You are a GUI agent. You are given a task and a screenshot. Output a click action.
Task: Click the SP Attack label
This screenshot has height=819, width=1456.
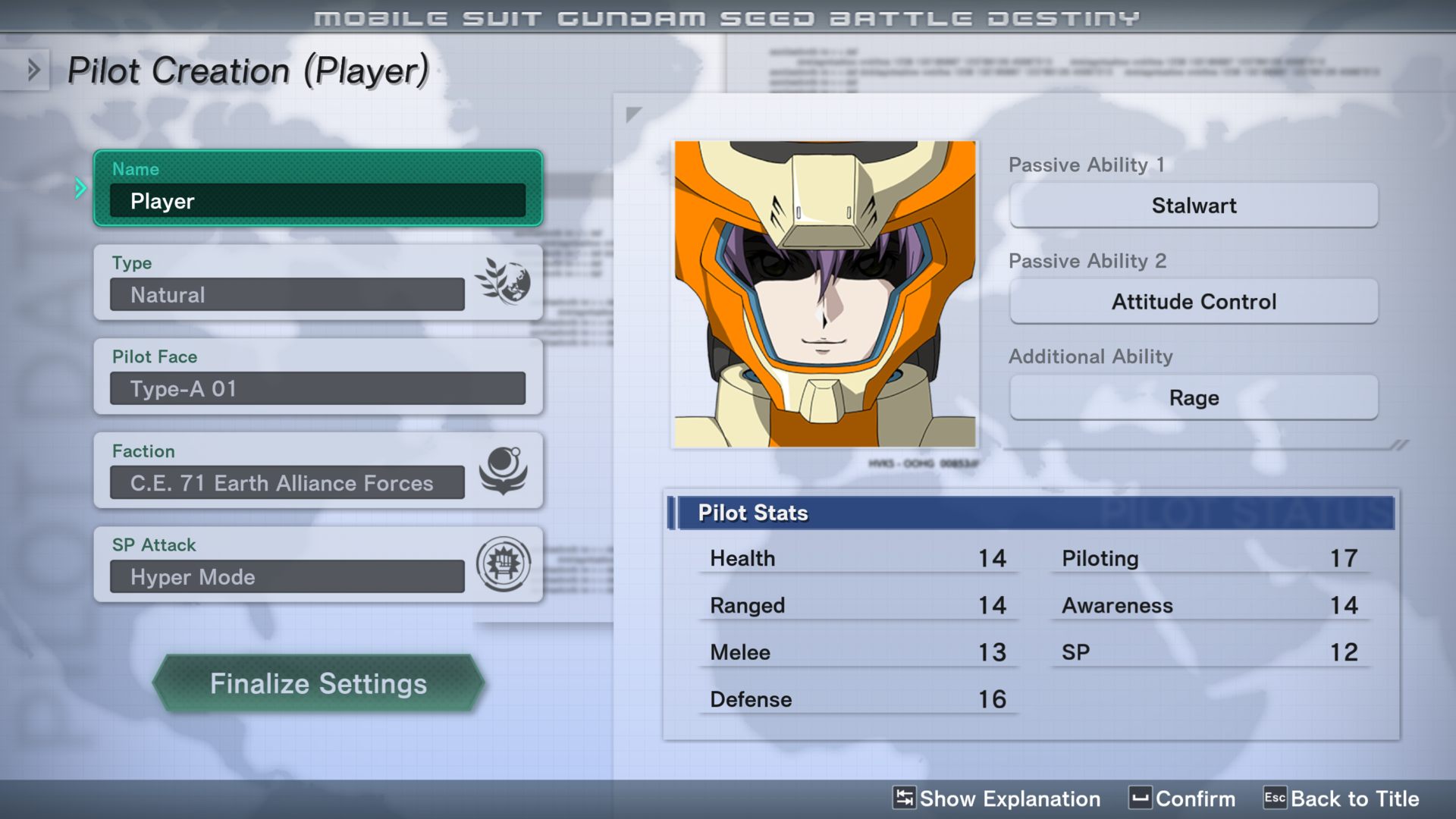[154, 545]
